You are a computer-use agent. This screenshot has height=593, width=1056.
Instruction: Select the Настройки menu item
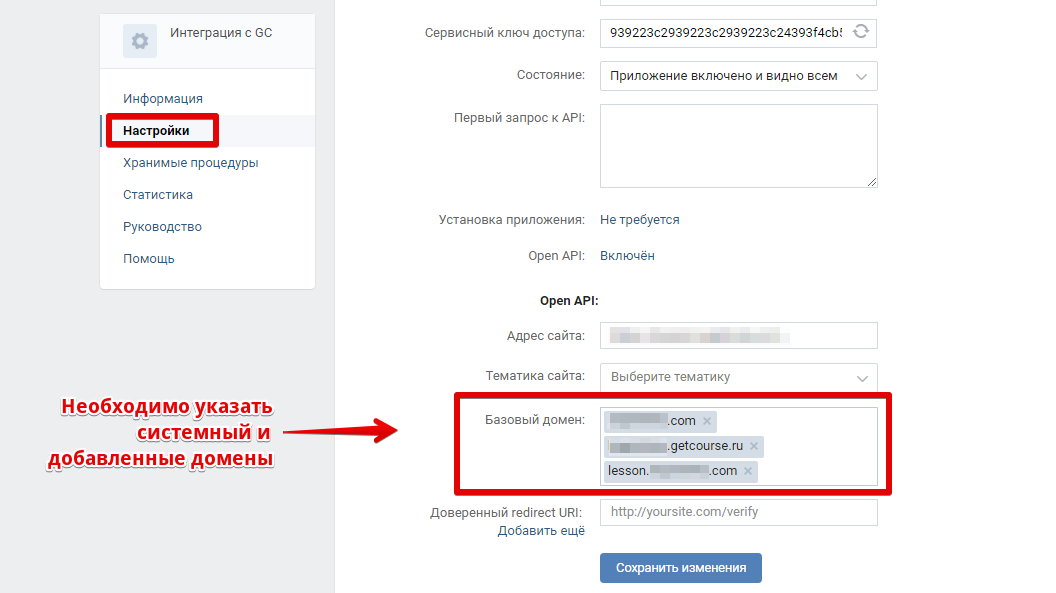coord(156,131)
